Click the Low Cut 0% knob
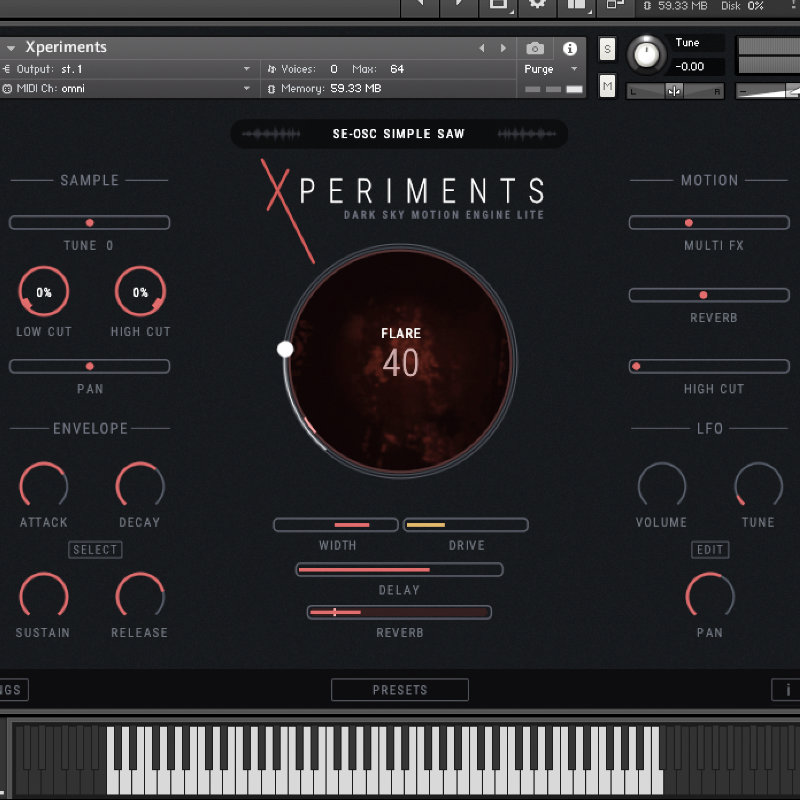800x800 pixels. click(44, 292)
